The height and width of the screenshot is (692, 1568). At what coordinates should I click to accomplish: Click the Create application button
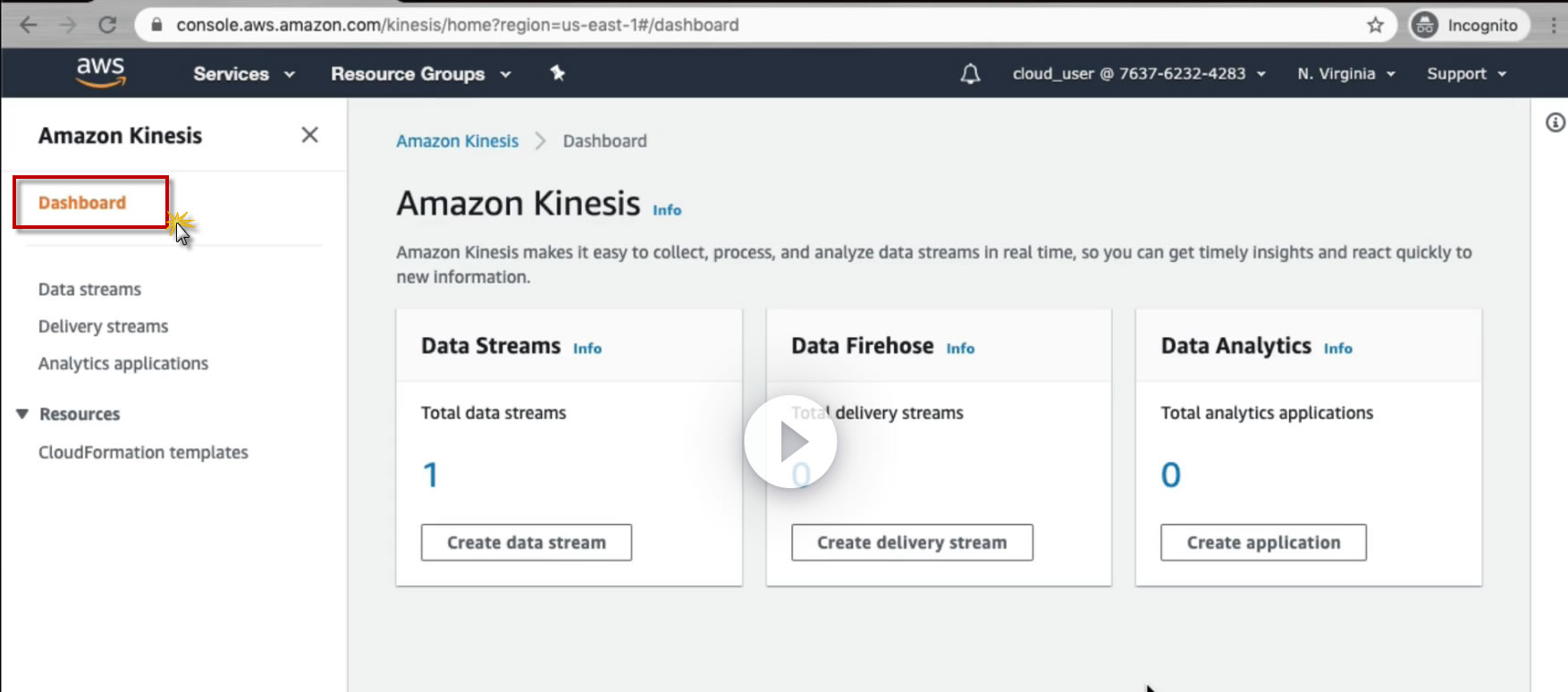coord(1263,543)
